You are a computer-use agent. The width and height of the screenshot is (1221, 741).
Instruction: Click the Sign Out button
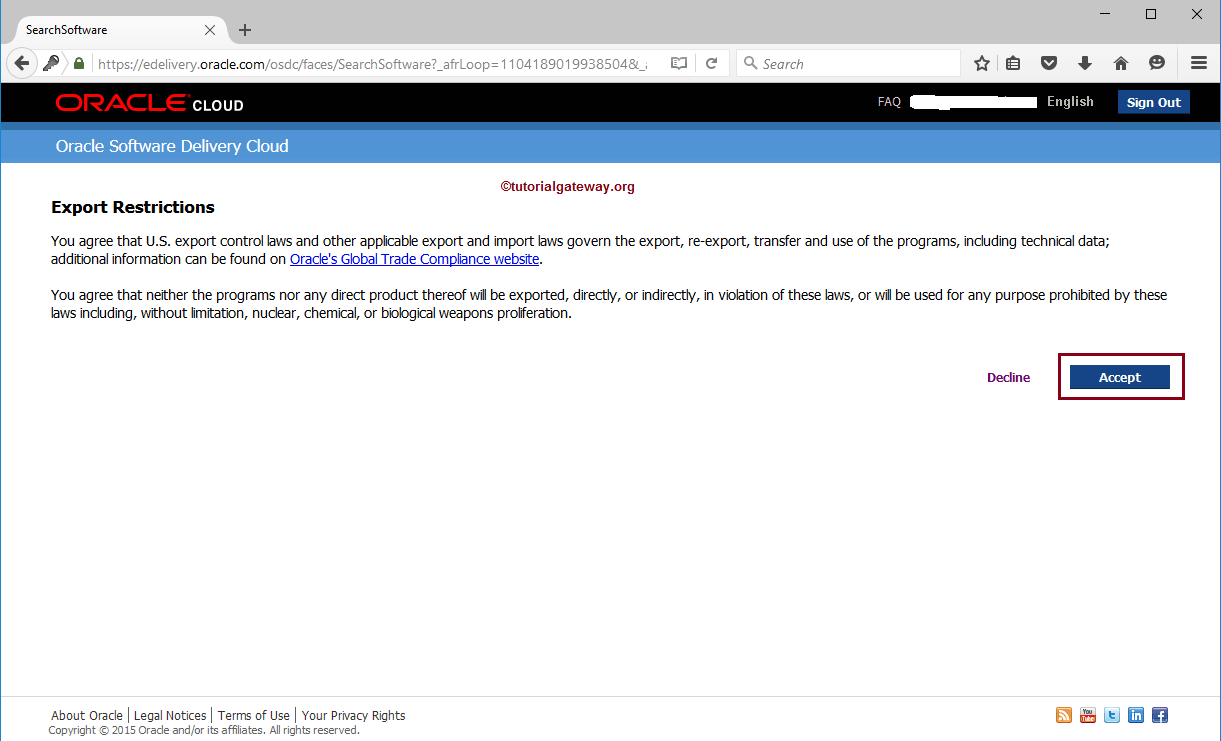[x=1154, y=102]
